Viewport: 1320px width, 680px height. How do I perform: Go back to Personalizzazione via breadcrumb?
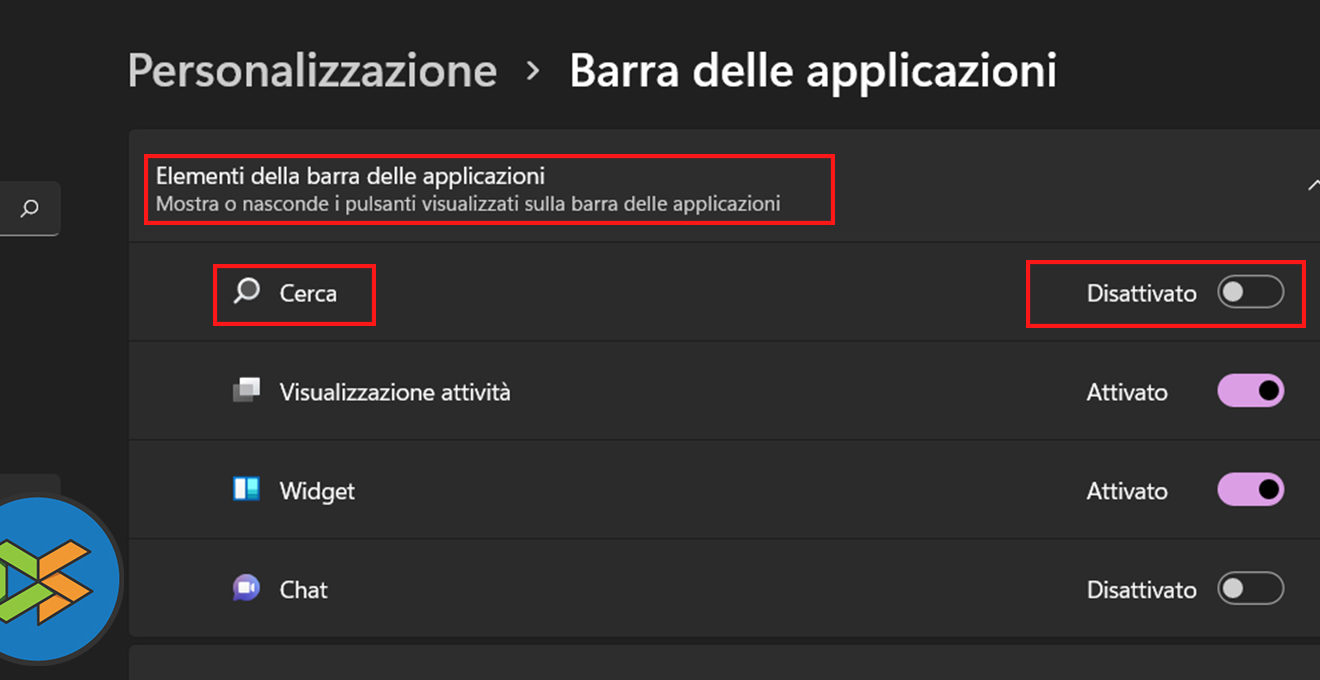point(312,71)
